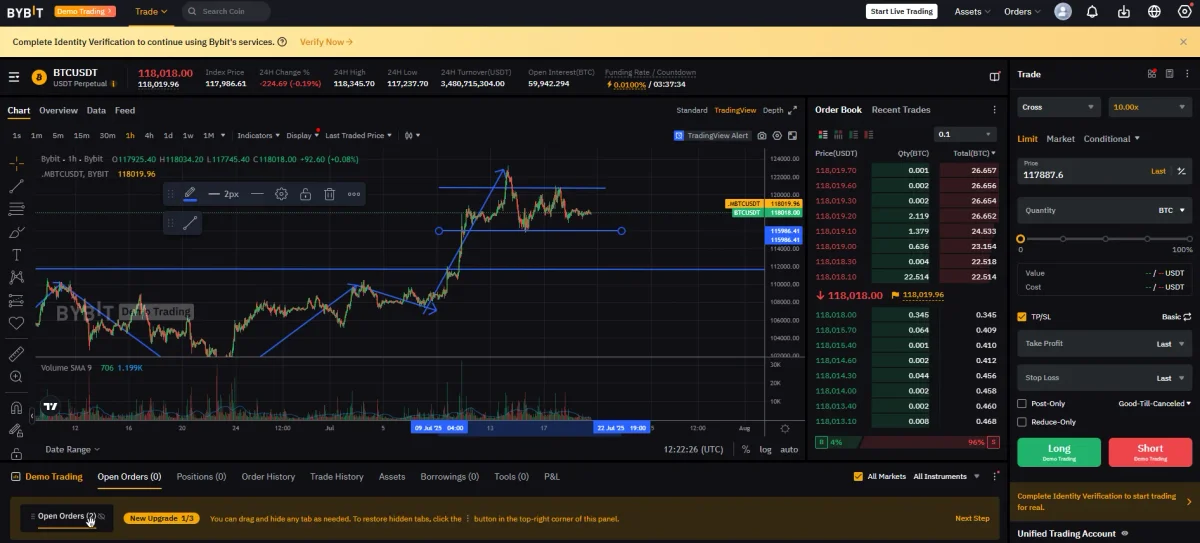The image size is (1200, 543).
Task: Click the Start Live Trading button
Action: 901,12
